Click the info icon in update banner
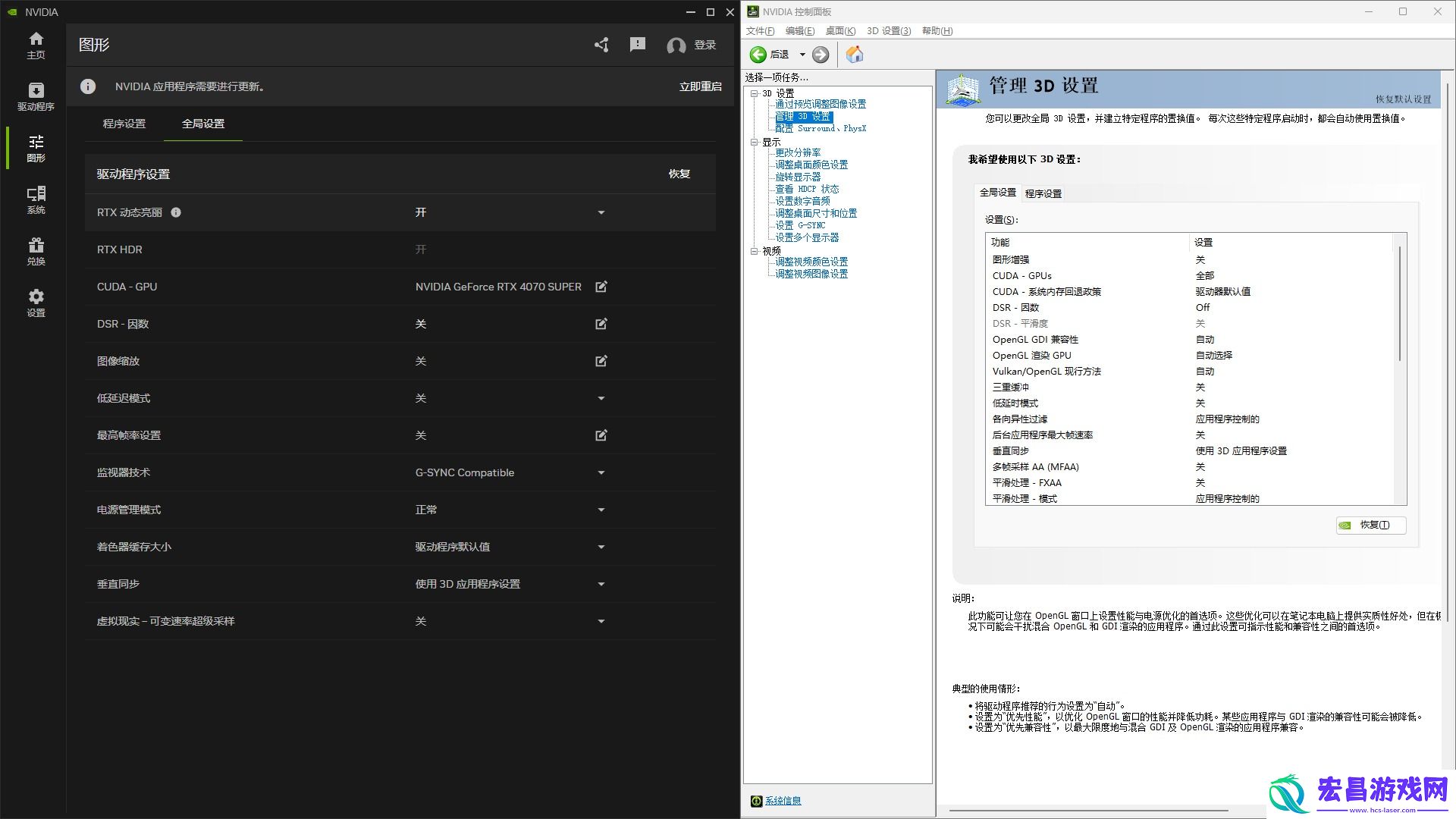 [x=88, y=86]
